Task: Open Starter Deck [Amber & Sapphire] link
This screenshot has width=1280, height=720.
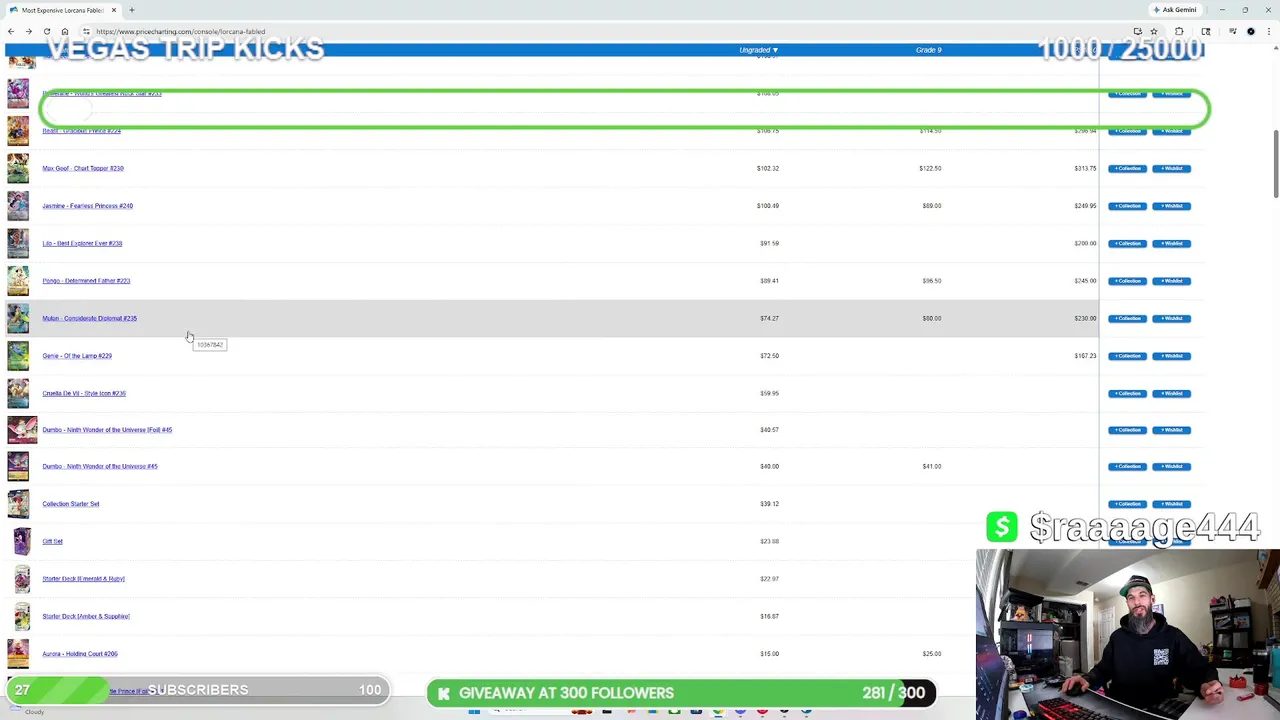Action: [x=86, y=616]
